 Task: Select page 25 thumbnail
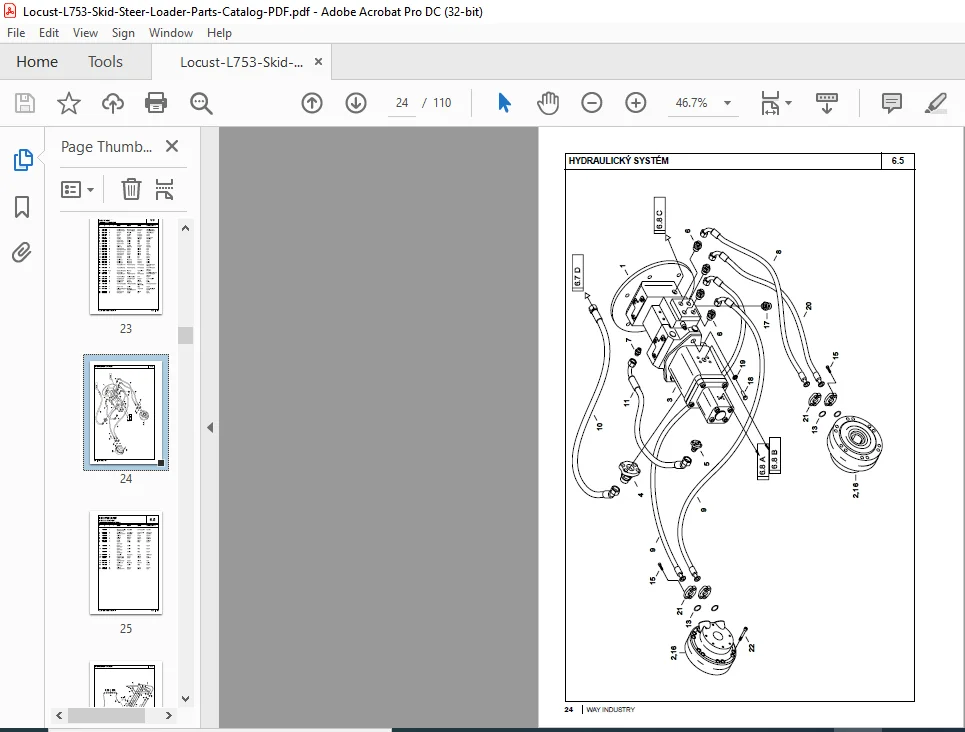point(126,563)
